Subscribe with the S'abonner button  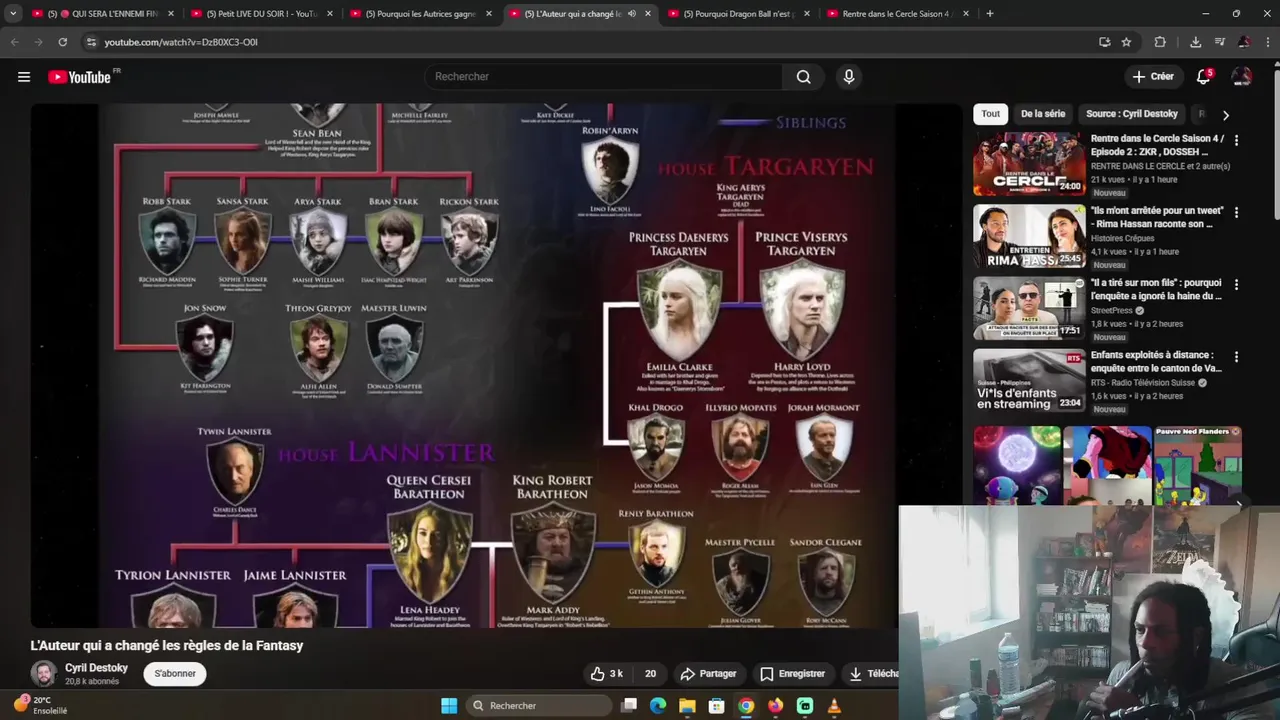pos(175,674)
